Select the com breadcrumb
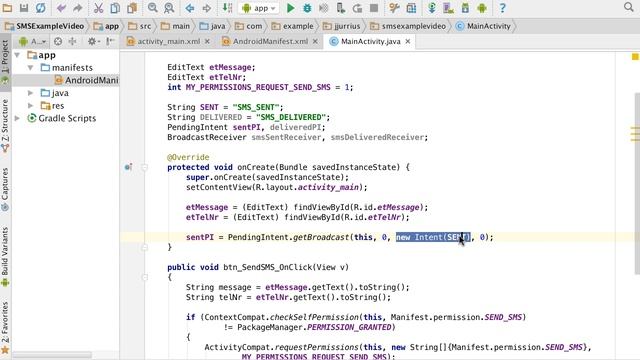 [249, 26]
